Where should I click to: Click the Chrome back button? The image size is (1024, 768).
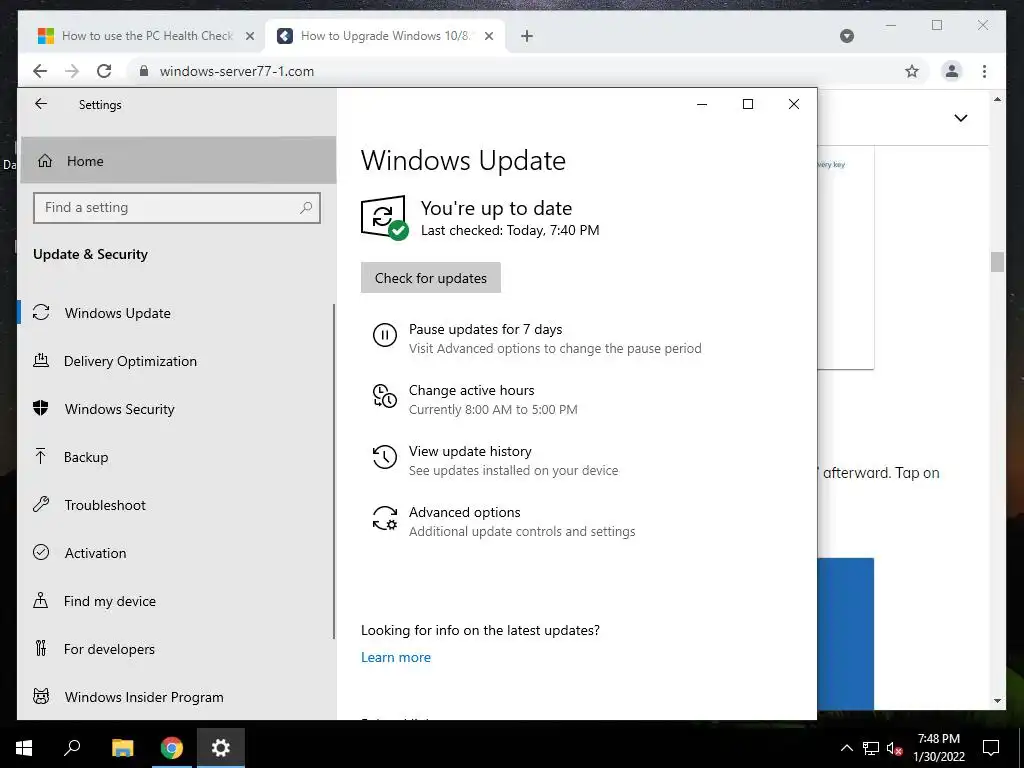pos(40,71)
